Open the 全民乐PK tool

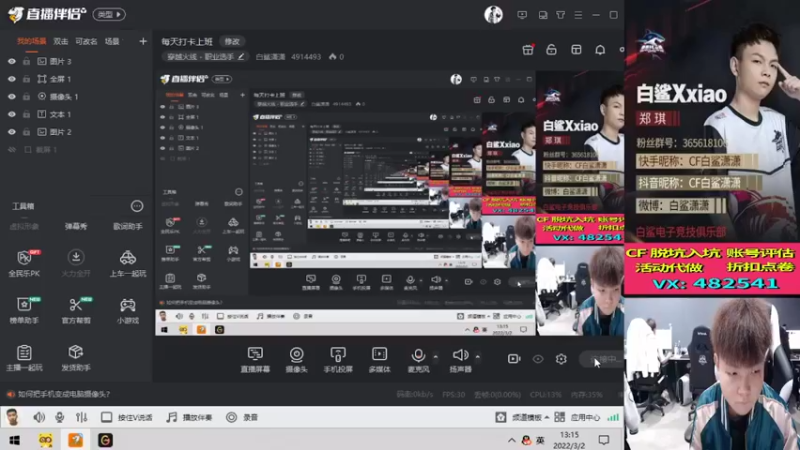point(24,263)
